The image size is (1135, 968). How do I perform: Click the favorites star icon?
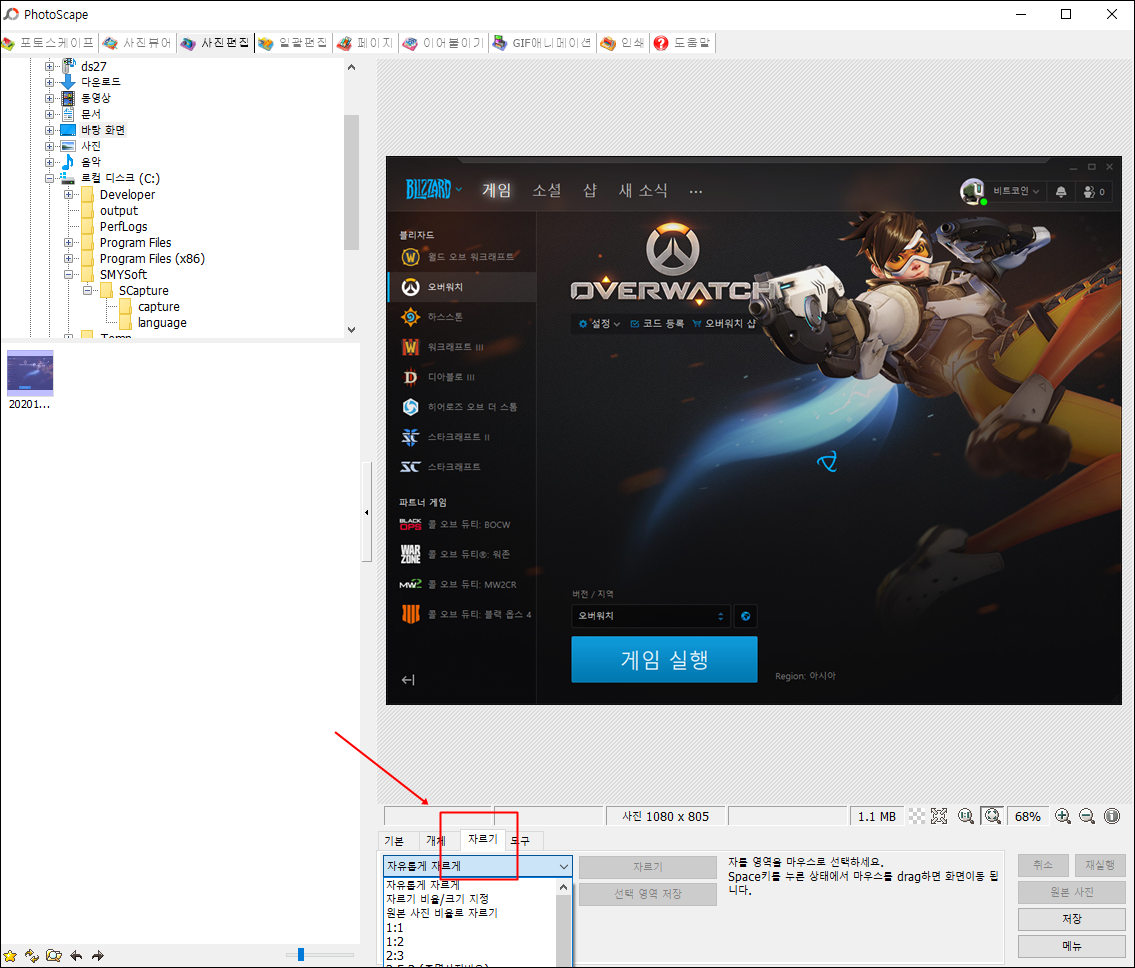[x=10, y=956]
